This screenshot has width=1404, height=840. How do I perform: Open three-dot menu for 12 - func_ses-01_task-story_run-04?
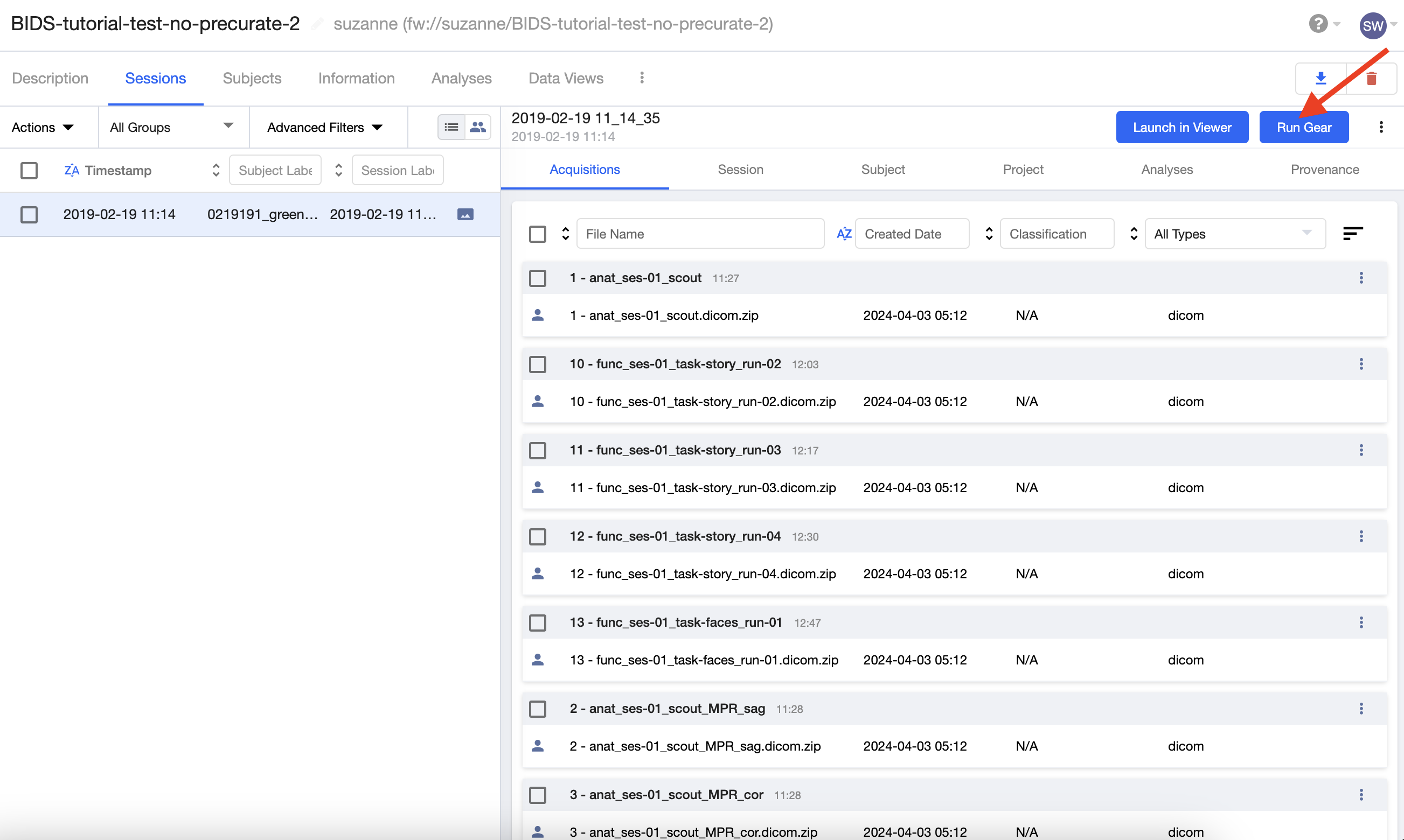pos(1361,535)
